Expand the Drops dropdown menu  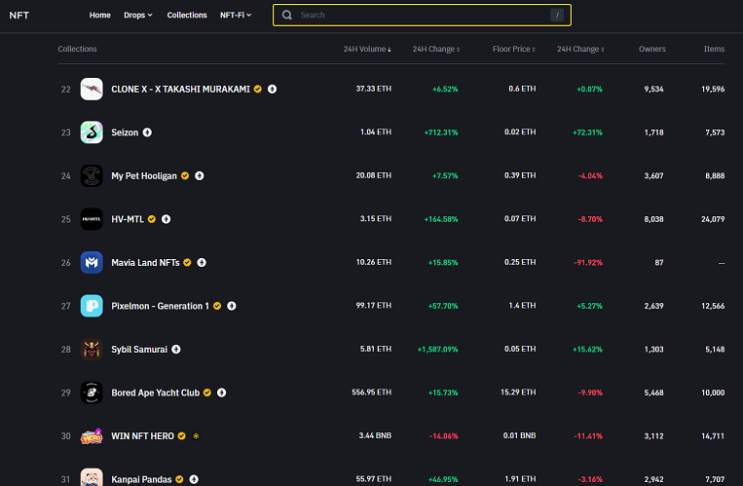click(x=138, y=15)
